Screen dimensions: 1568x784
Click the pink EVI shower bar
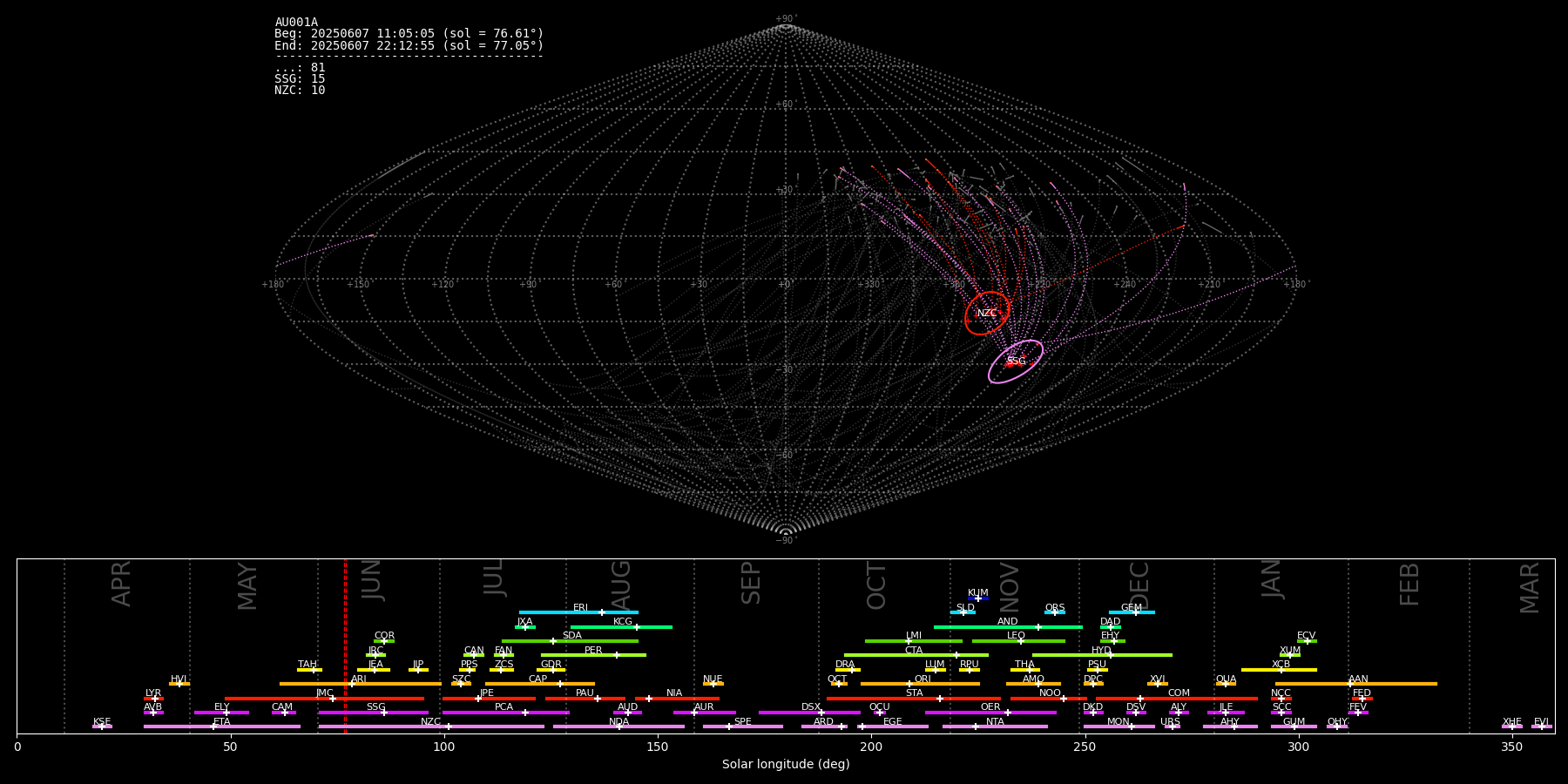point(1542,727)
